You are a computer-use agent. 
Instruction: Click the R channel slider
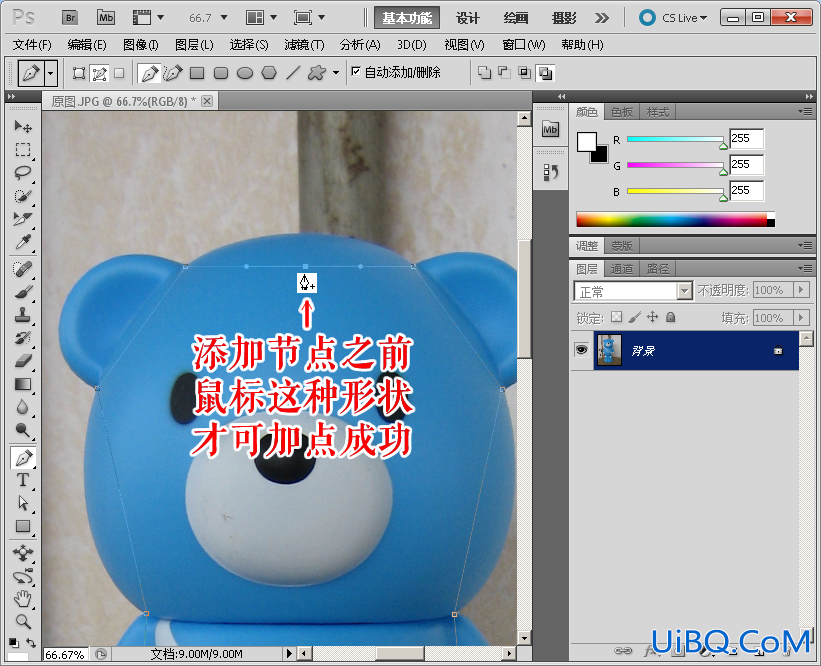(675, 139)
